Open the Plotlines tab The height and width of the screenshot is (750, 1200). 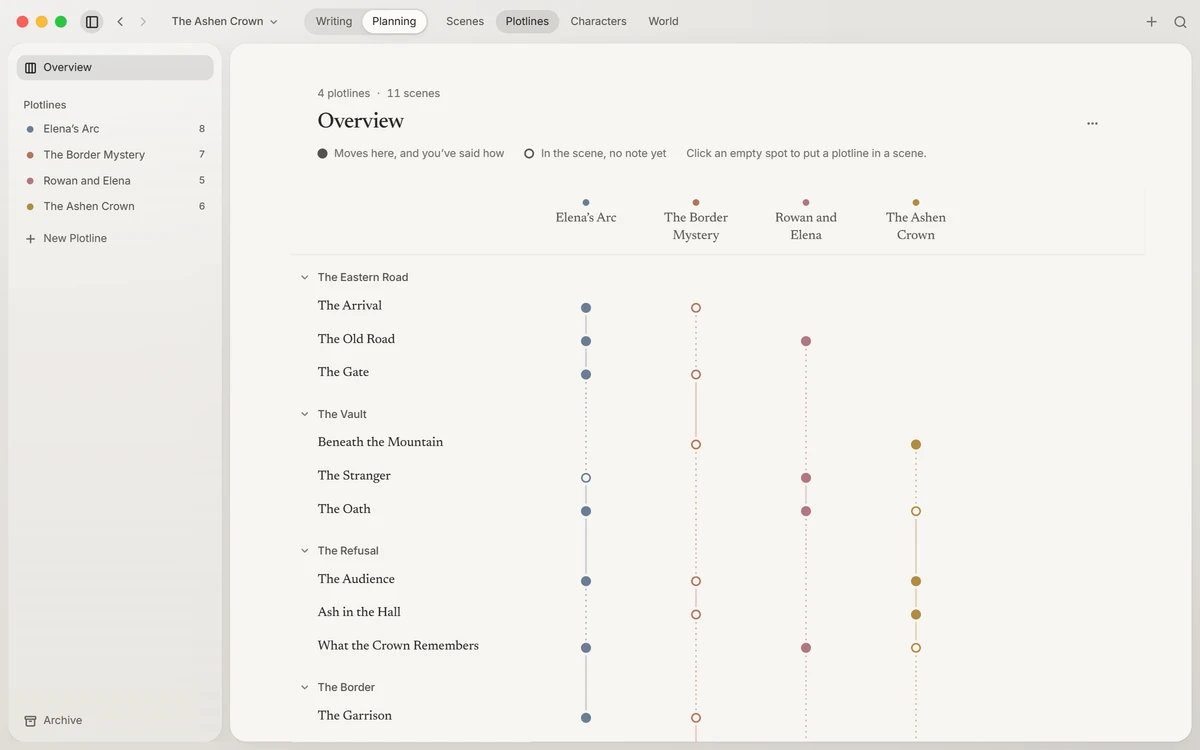[527, 21]
